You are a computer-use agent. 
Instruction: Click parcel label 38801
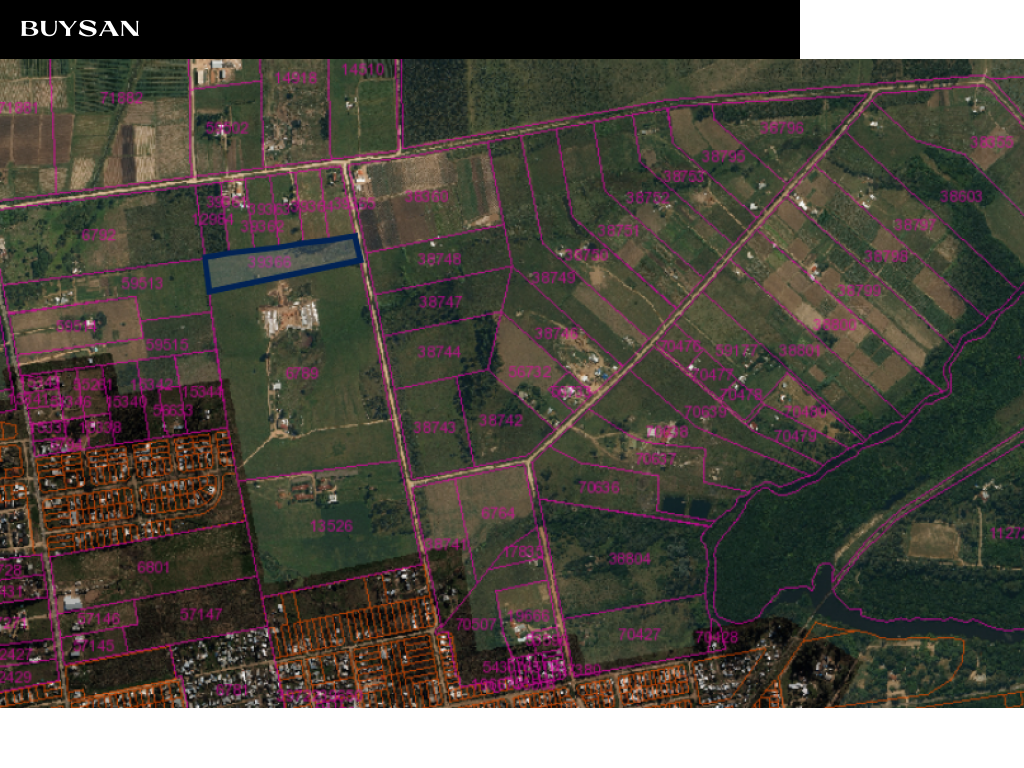click(x=800, y=351)
